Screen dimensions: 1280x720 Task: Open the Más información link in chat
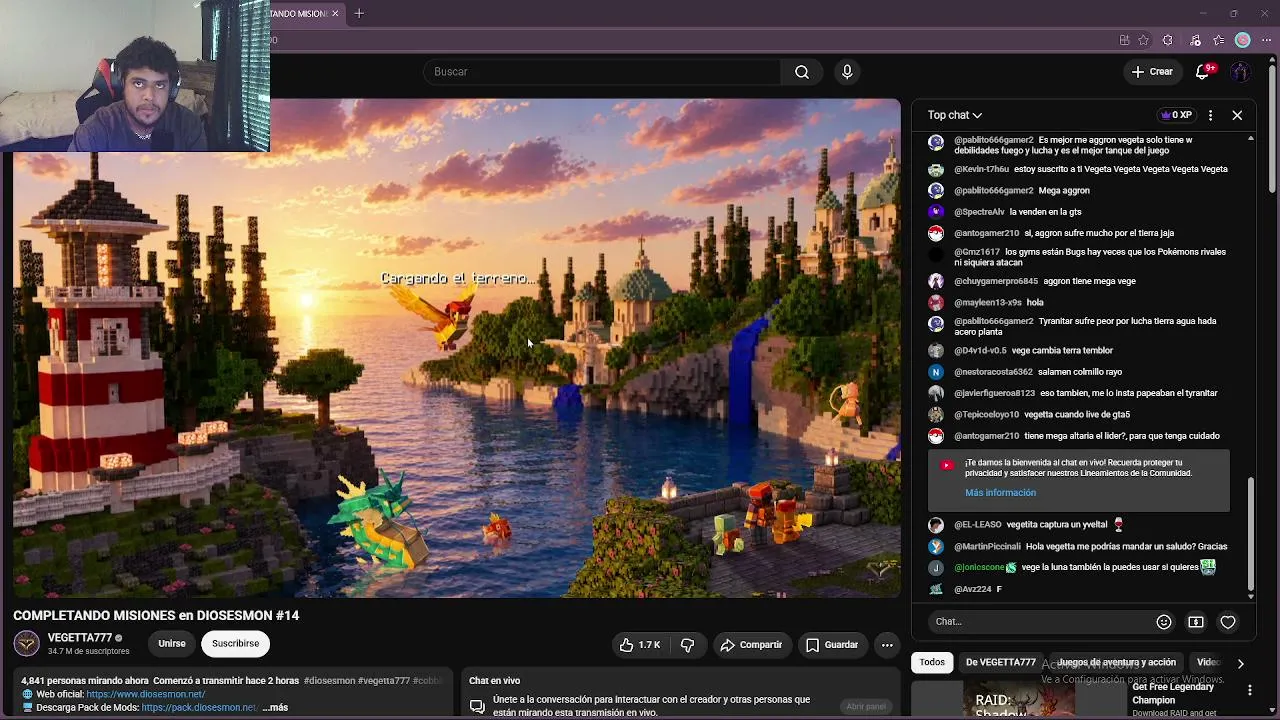click(1000, 493)
